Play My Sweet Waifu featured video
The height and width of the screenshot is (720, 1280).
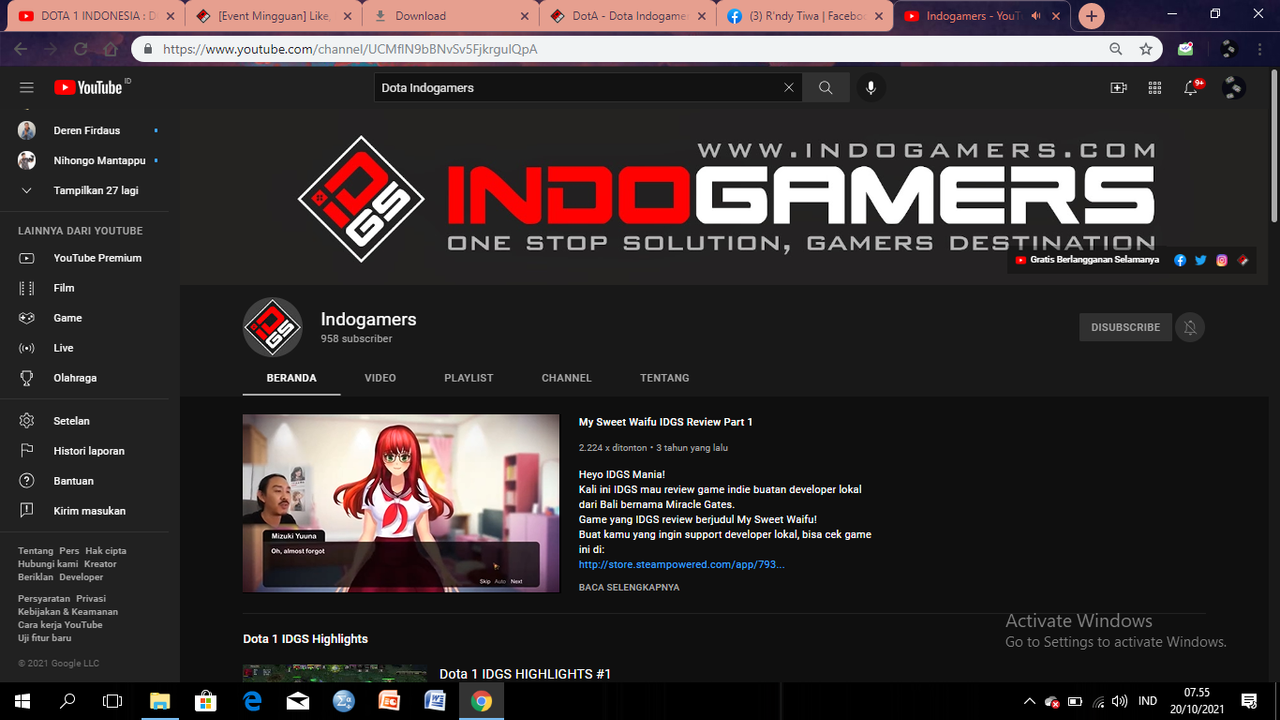(401, 503)
